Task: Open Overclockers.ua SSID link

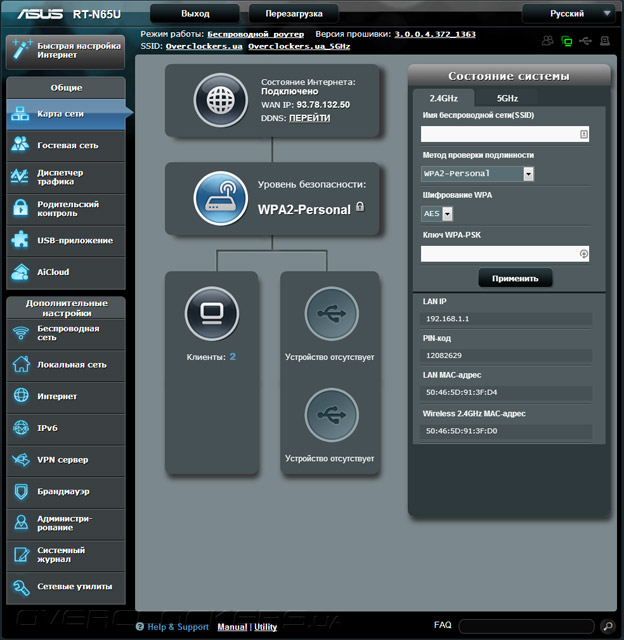Action: (x=204, y=46)
